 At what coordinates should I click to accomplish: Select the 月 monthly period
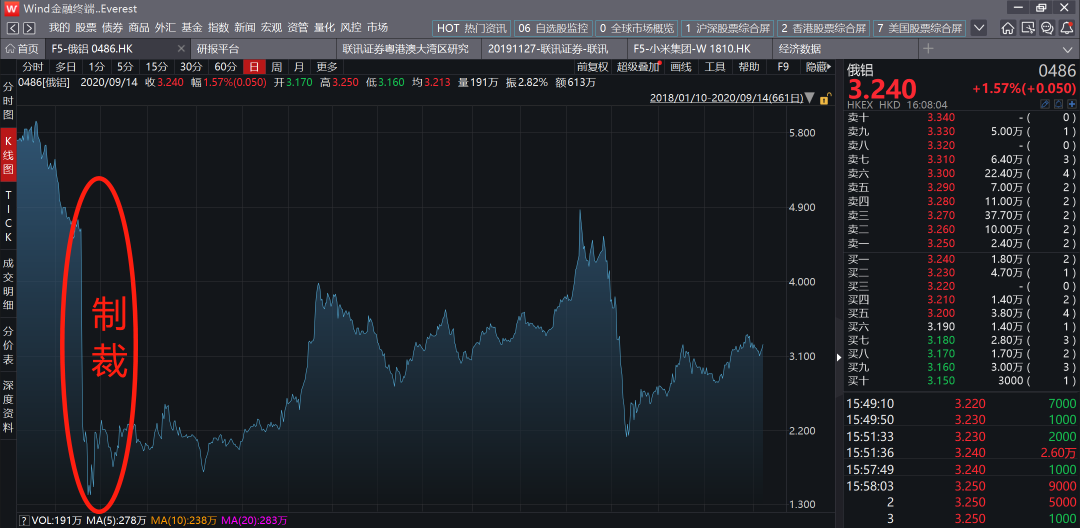click(x=299, y=67)
